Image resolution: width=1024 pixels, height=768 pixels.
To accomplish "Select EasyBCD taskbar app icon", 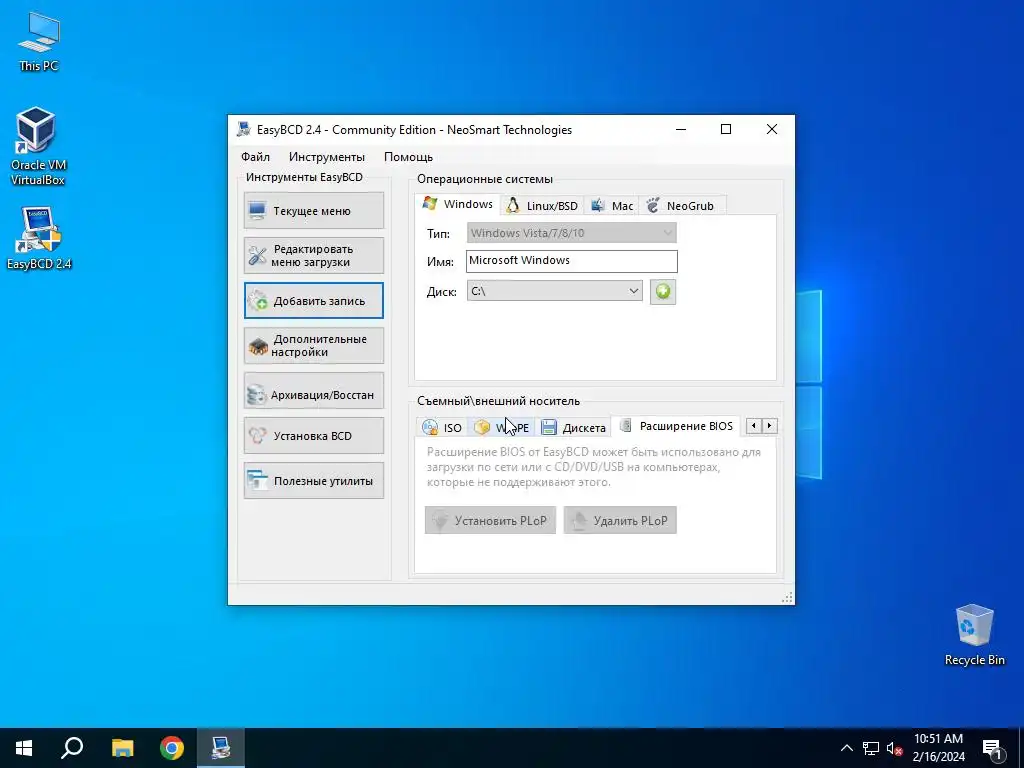I will pos(221,748).
